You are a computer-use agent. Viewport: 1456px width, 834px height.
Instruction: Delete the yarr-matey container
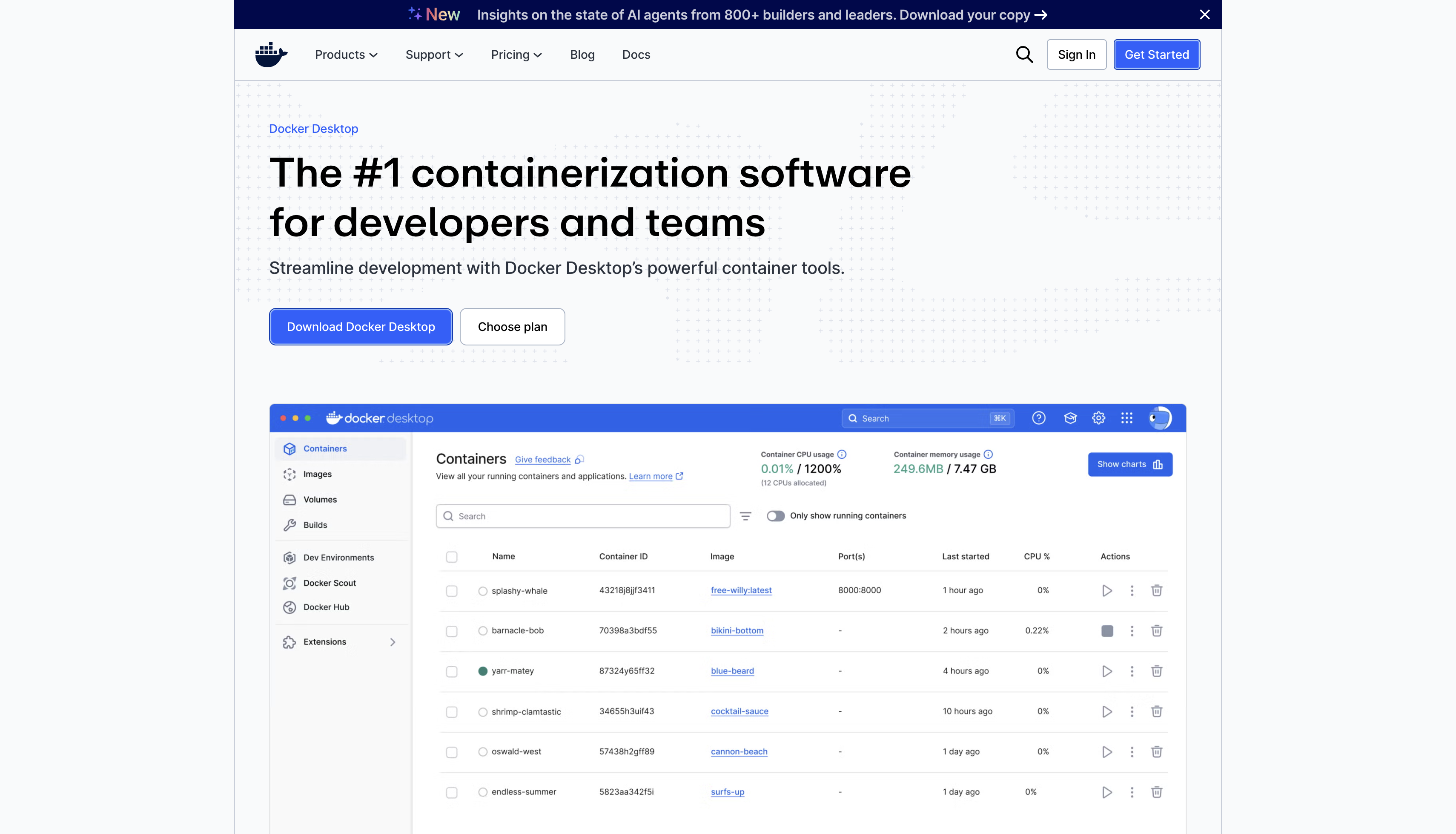coord(1156,671)
